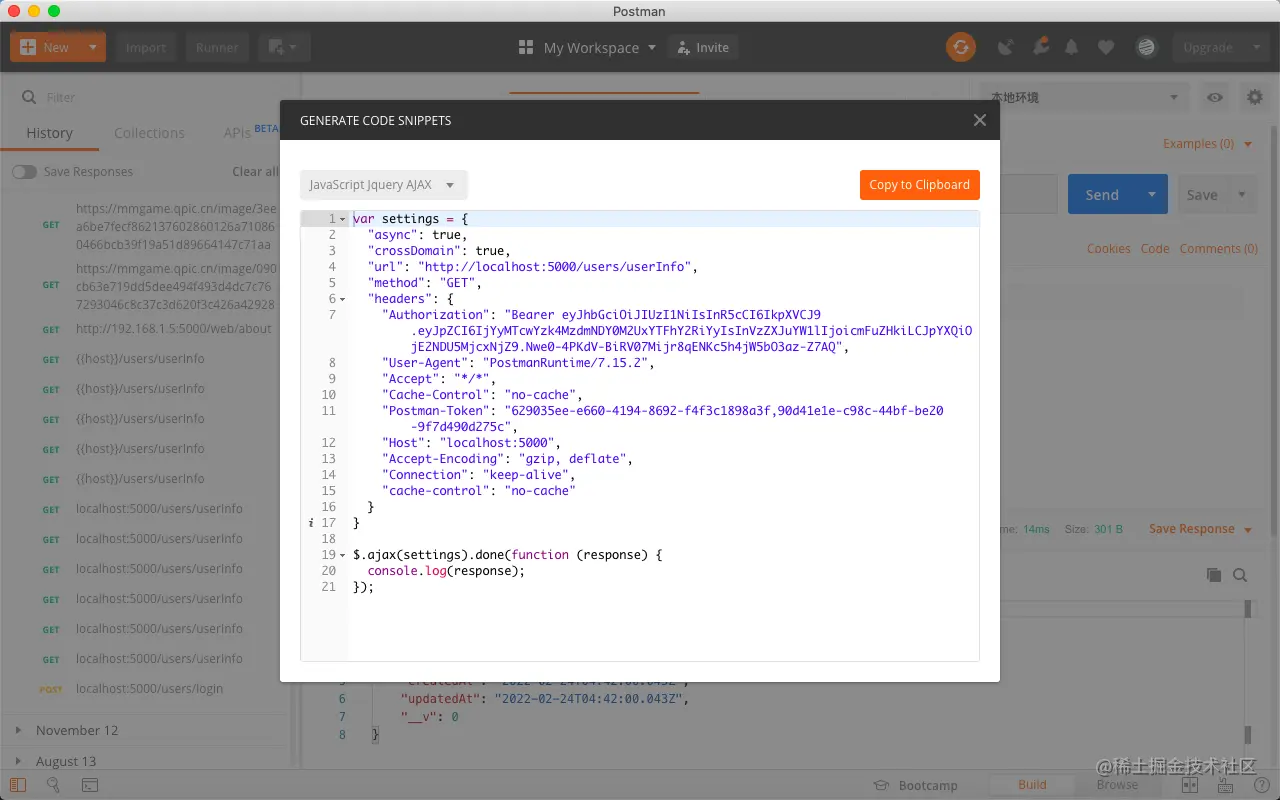Collapse the settings object at code line 1
The image size is (1280, 800).
click(x=343, y=219)
